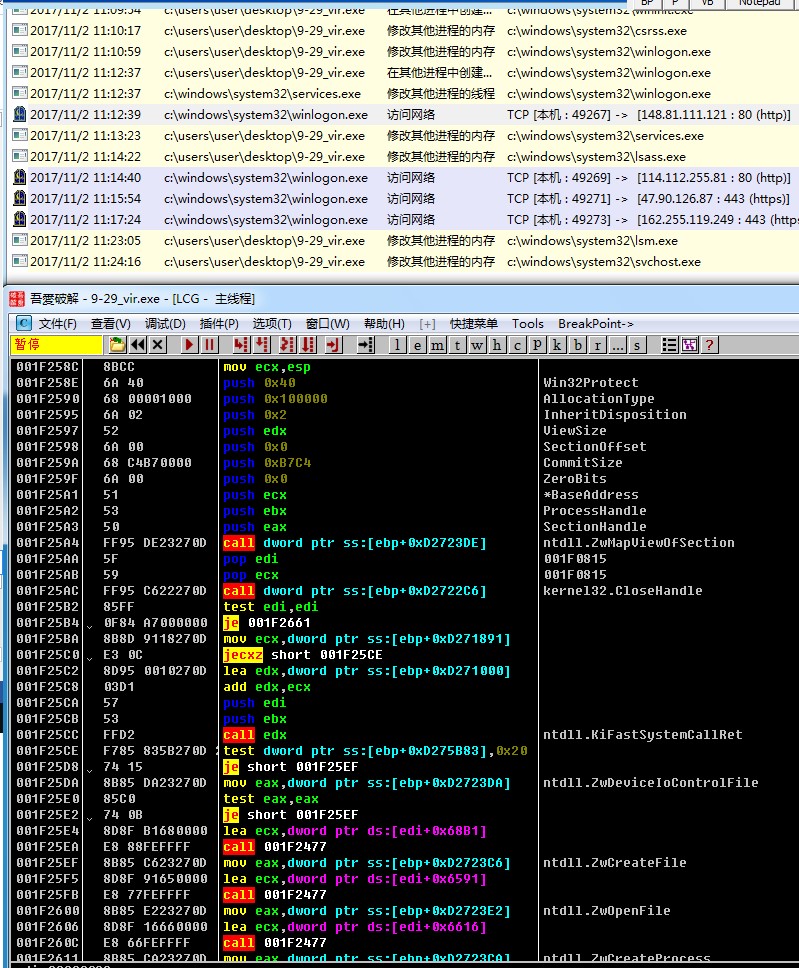799x968 pixels.
Task: Open the Tools menu
Action: point(528,324)
